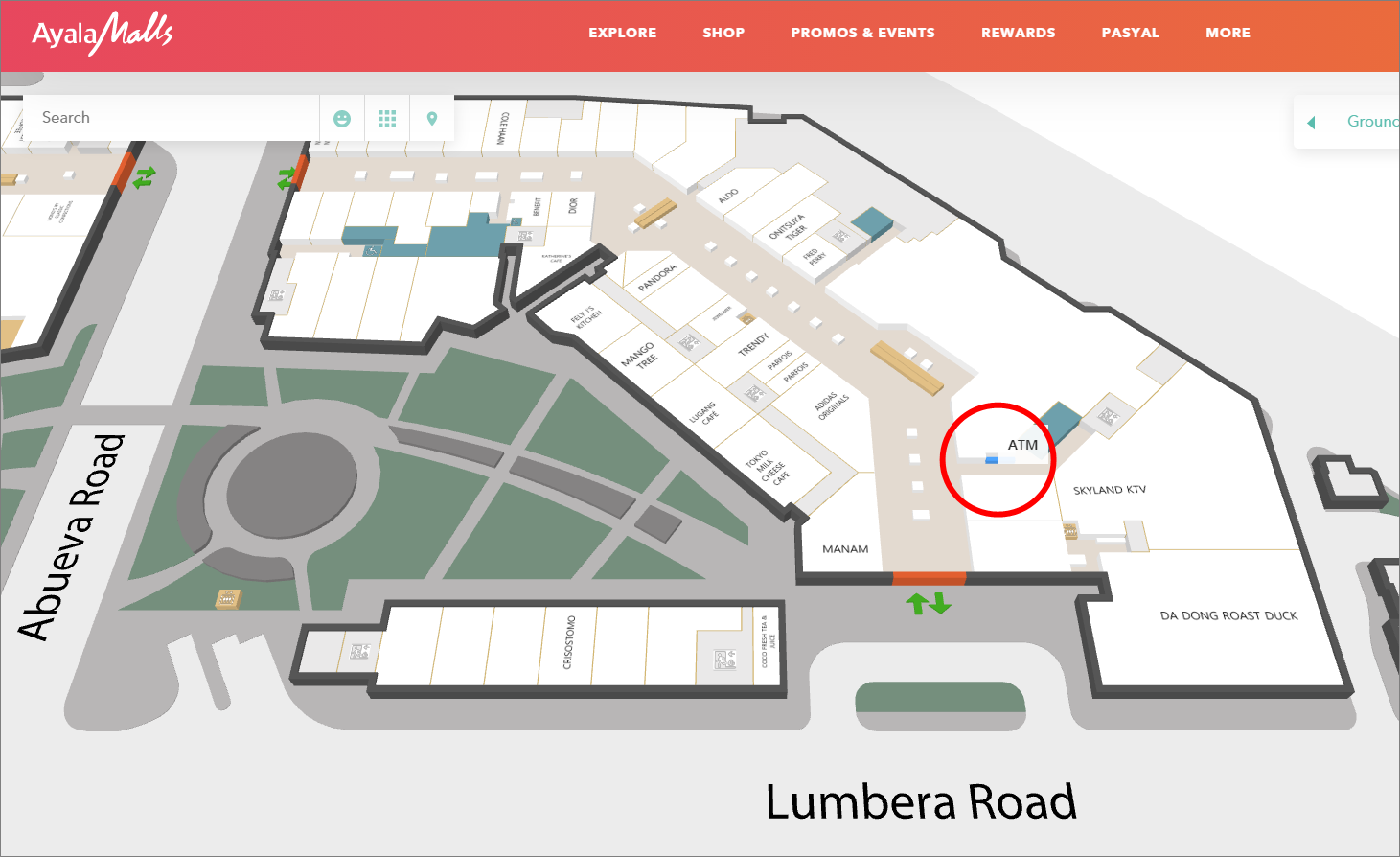Screen dimensions: 1400x857
Task: Select the SKYLAND KTV unit
Action: [1110, 490]
